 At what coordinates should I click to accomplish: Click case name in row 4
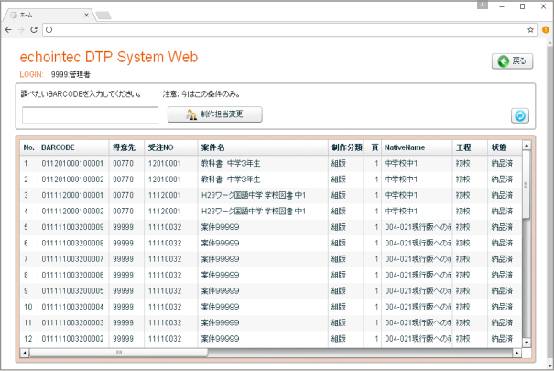[x=253, y=211]
